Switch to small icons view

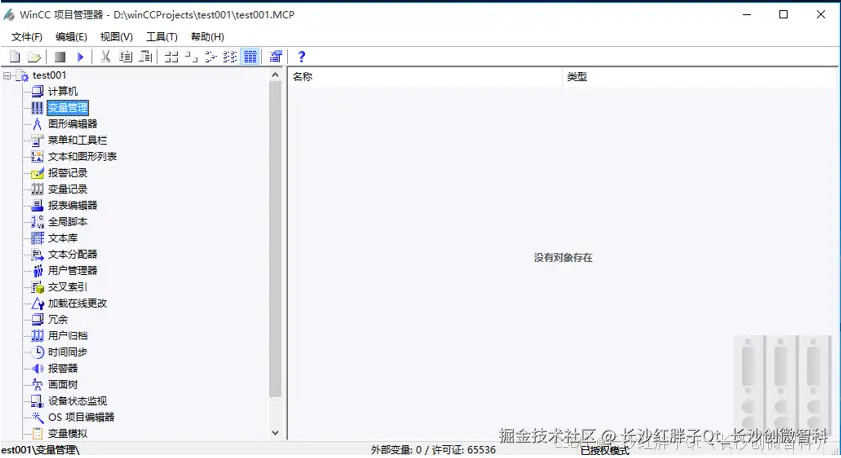[x=191, y=56]
